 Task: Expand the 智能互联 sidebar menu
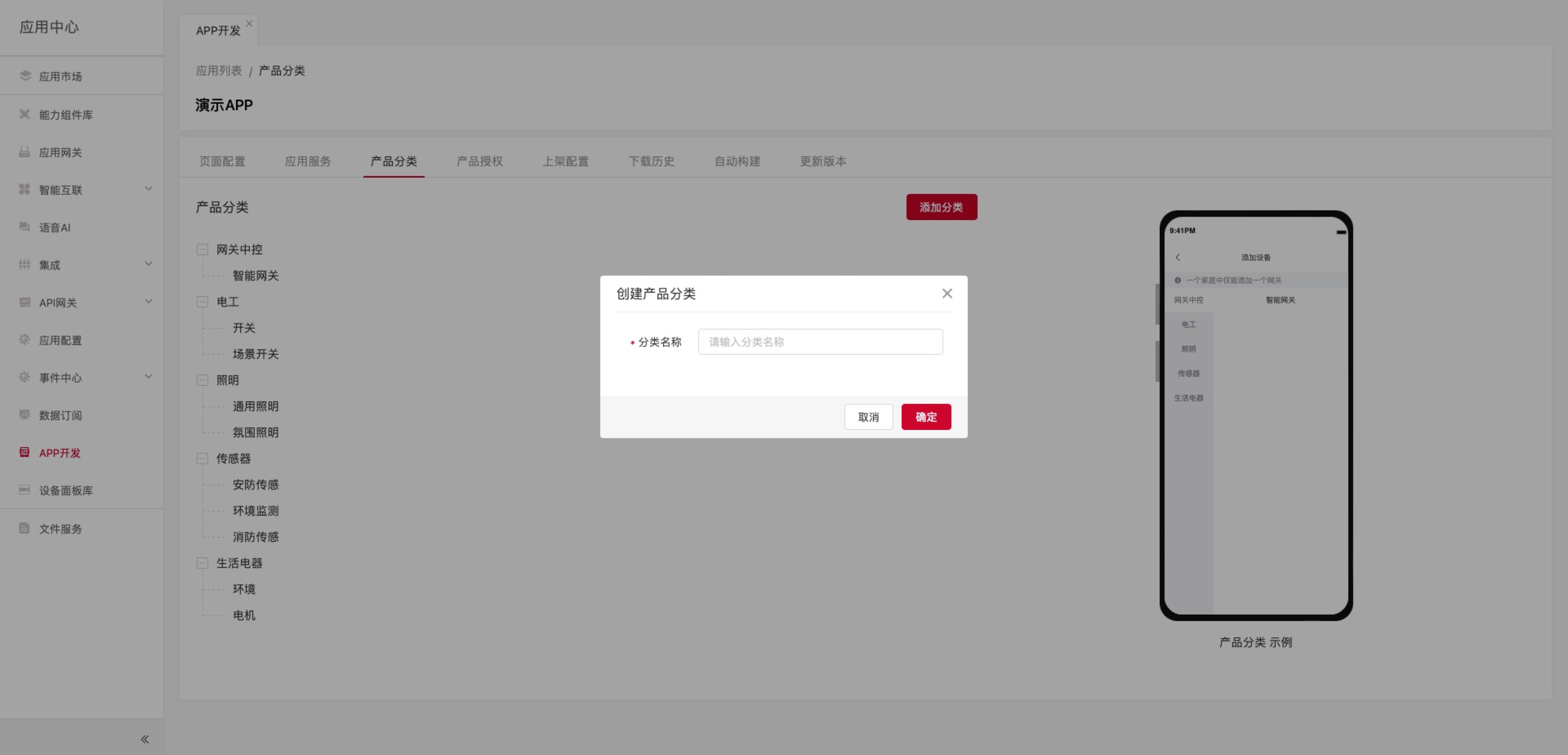[x=149, y=189]
